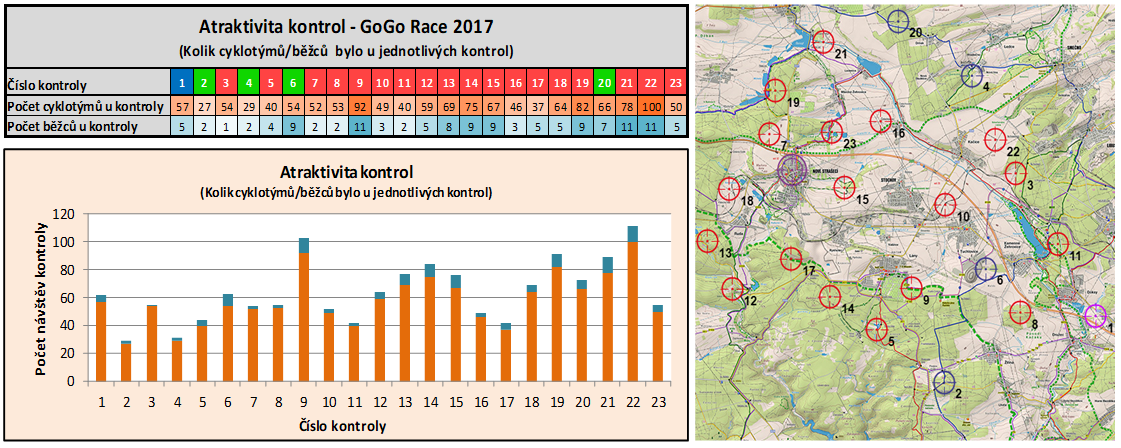Select the bar for control 14 in the chart
The image size is (1121, 448).
point(430,323)
